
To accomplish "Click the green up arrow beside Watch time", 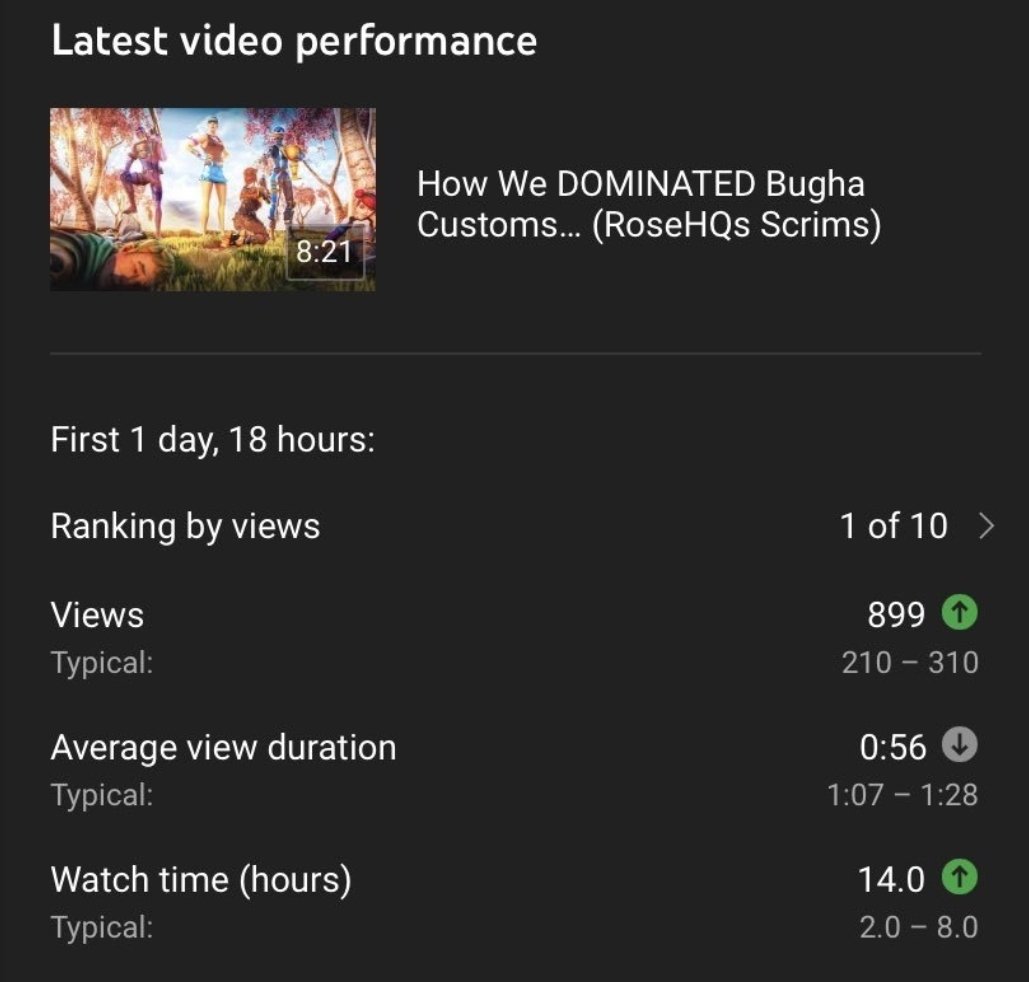I will click(959, 878).
